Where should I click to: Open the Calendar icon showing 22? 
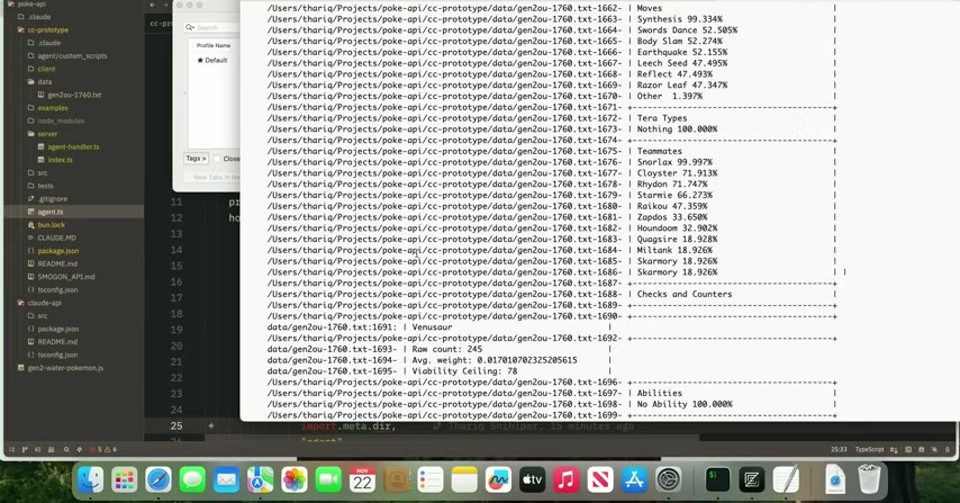tap(362, 480)
